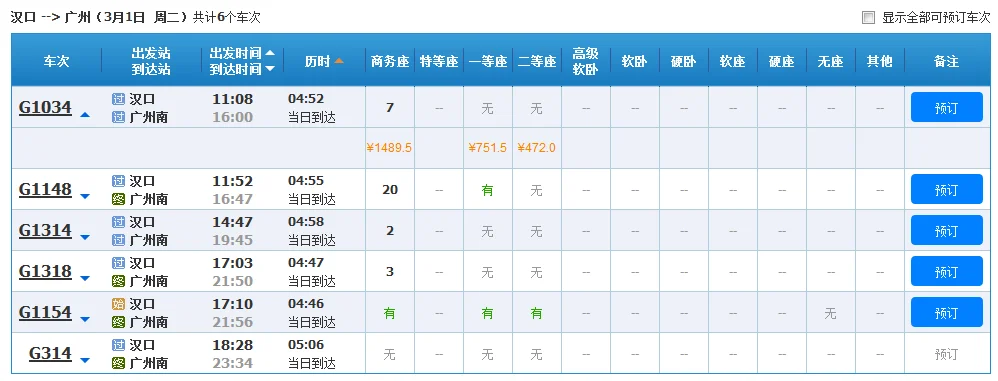The width and height of the screenshot is (998, 381).
Task: Click the 过 icon beside 汉口 in G1314 row
Action: click(118, 222)
